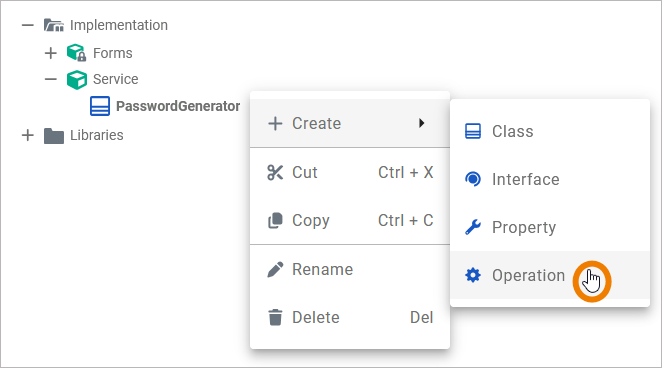This screenshot has width=662, height=368.
Task: Click the locked Forms package icon
Action: coord(76,53)
